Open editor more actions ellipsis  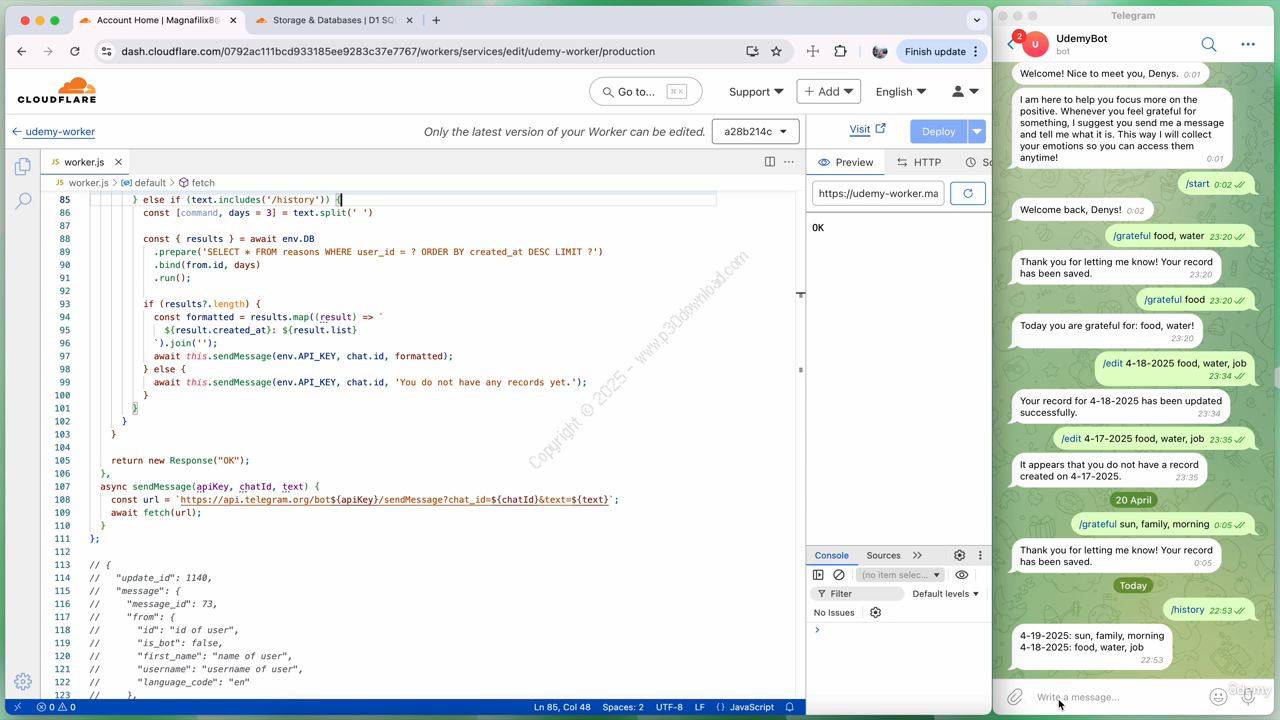(789, 161)
